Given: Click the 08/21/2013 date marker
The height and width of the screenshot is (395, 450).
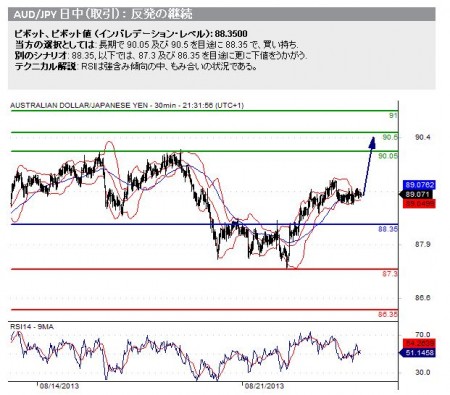Looking at the screenshot, I should 264,386.
